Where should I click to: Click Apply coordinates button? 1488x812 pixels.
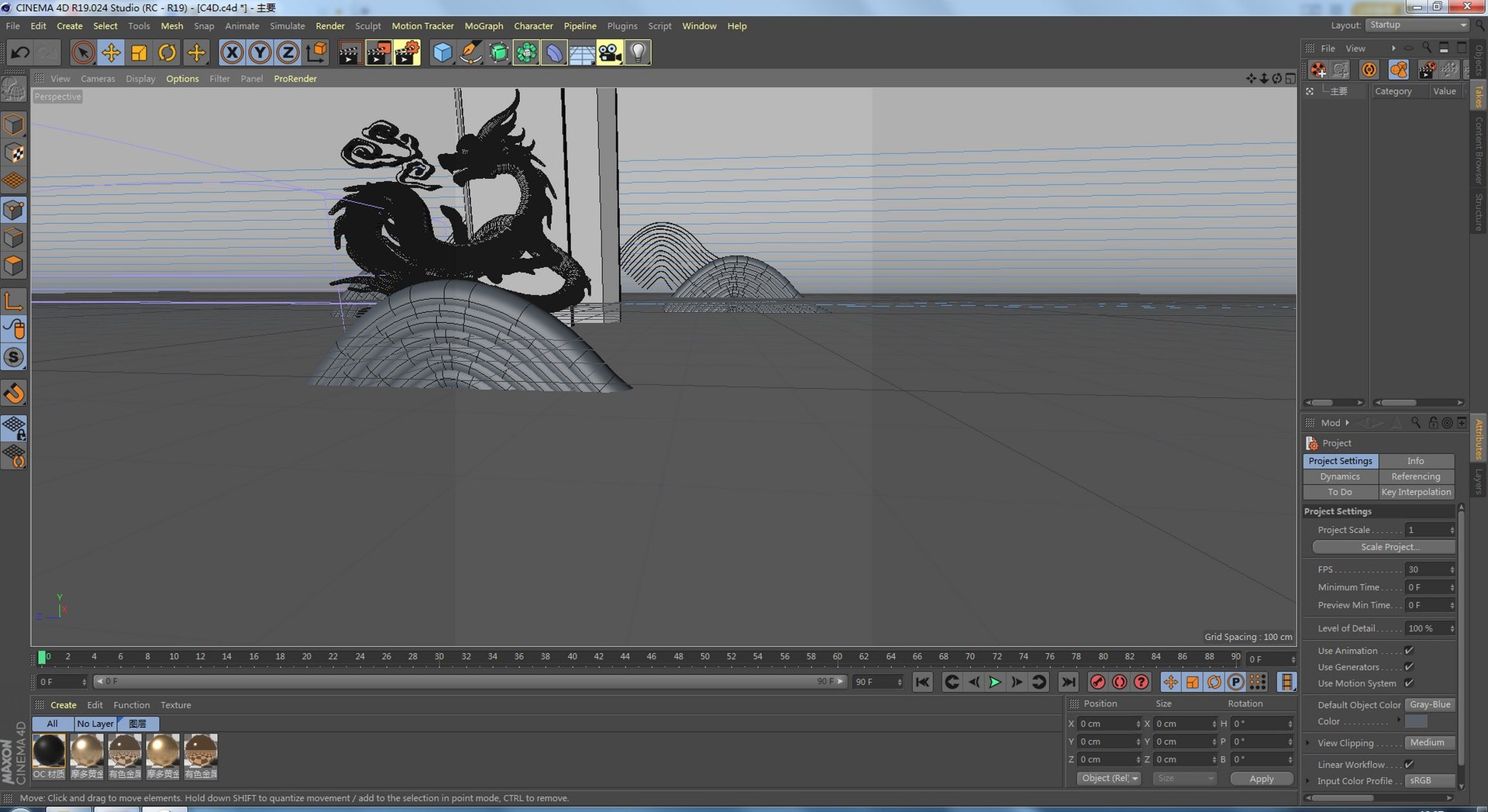pos(1262,779)
